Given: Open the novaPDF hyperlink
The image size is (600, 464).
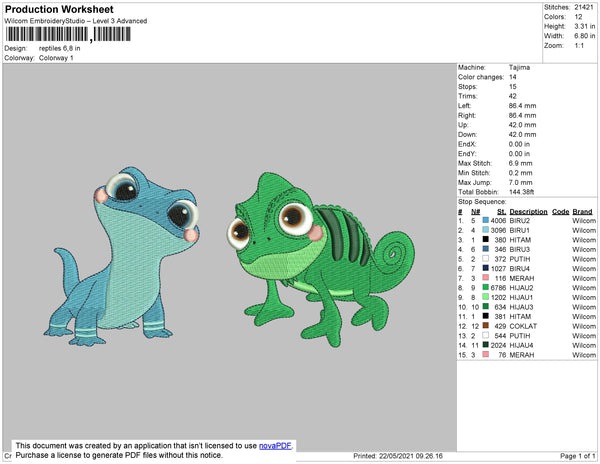Looking at the screenshot, I should pos(276,446).
